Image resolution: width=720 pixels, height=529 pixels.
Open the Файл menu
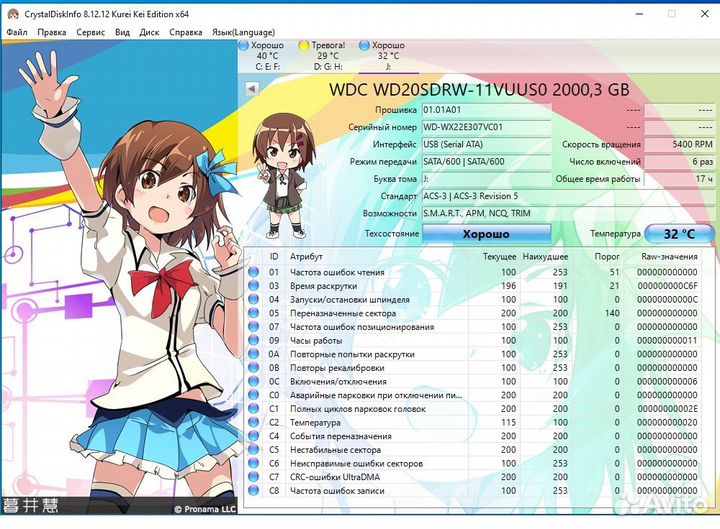[17, 32]
